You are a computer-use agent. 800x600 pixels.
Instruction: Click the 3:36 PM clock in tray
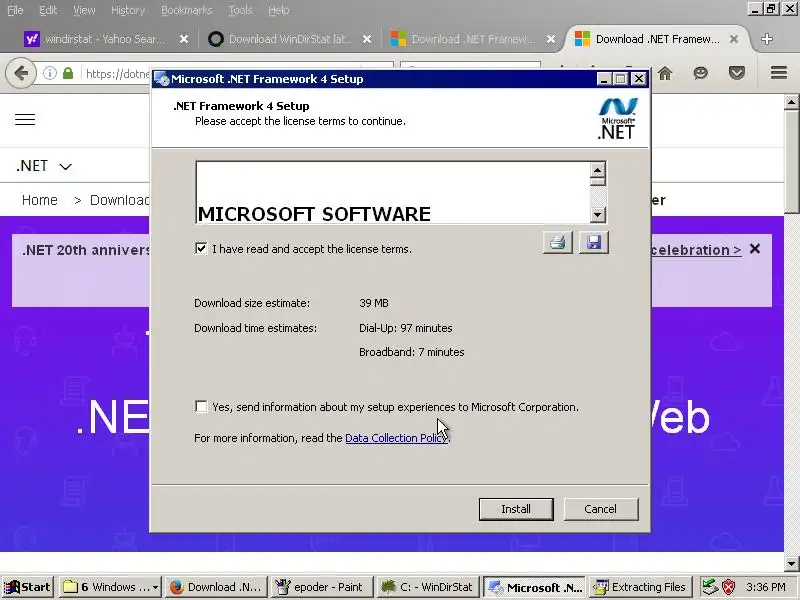pyautogui.click(x=765, y=587)
